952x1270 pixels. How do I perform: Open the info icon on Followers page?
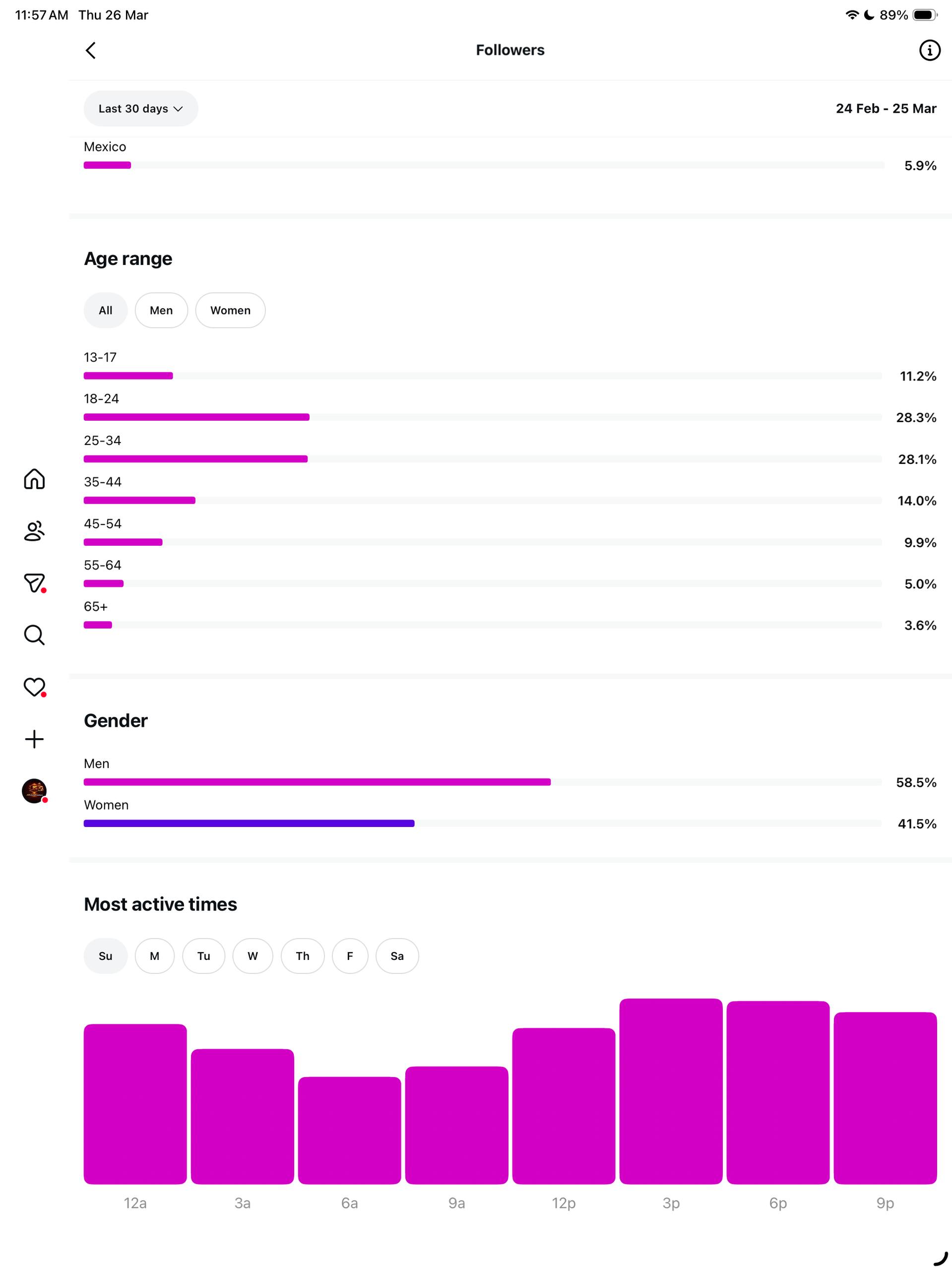[929, 51]
